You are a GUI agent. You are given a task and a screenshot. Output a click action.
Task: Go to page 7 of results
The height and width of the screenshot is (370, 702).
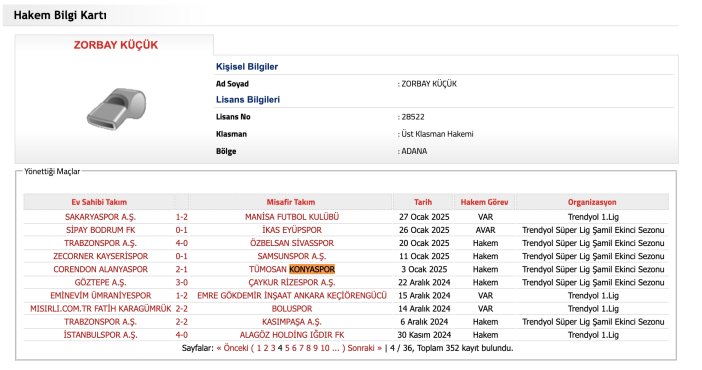tap(301, 348)
